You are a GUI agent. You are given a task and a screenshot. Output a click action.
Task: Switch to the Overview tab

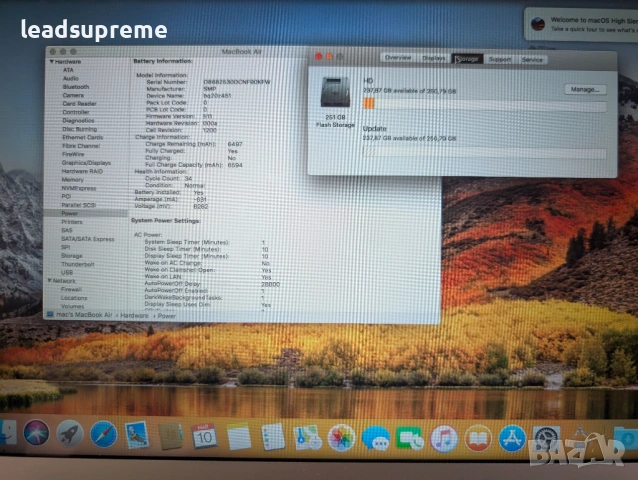pyautogui.click(x=398, y=58)
